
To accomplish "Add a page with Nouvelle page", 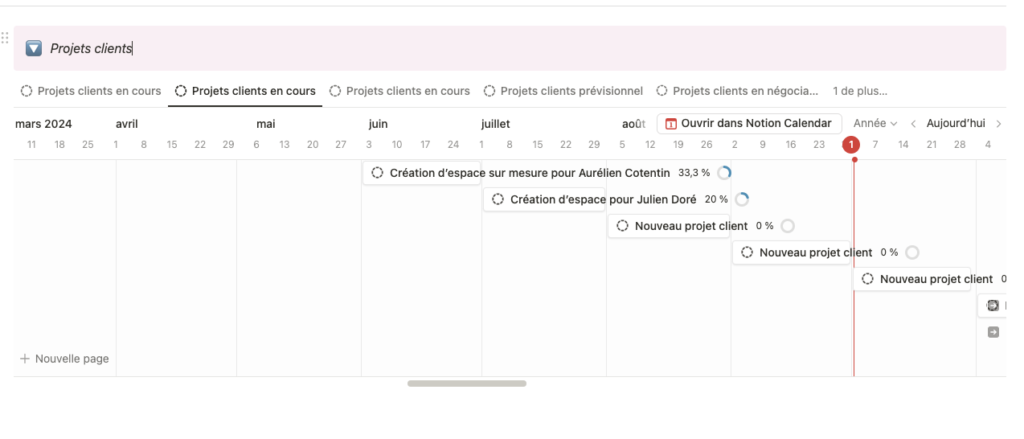I will point(65,359).
